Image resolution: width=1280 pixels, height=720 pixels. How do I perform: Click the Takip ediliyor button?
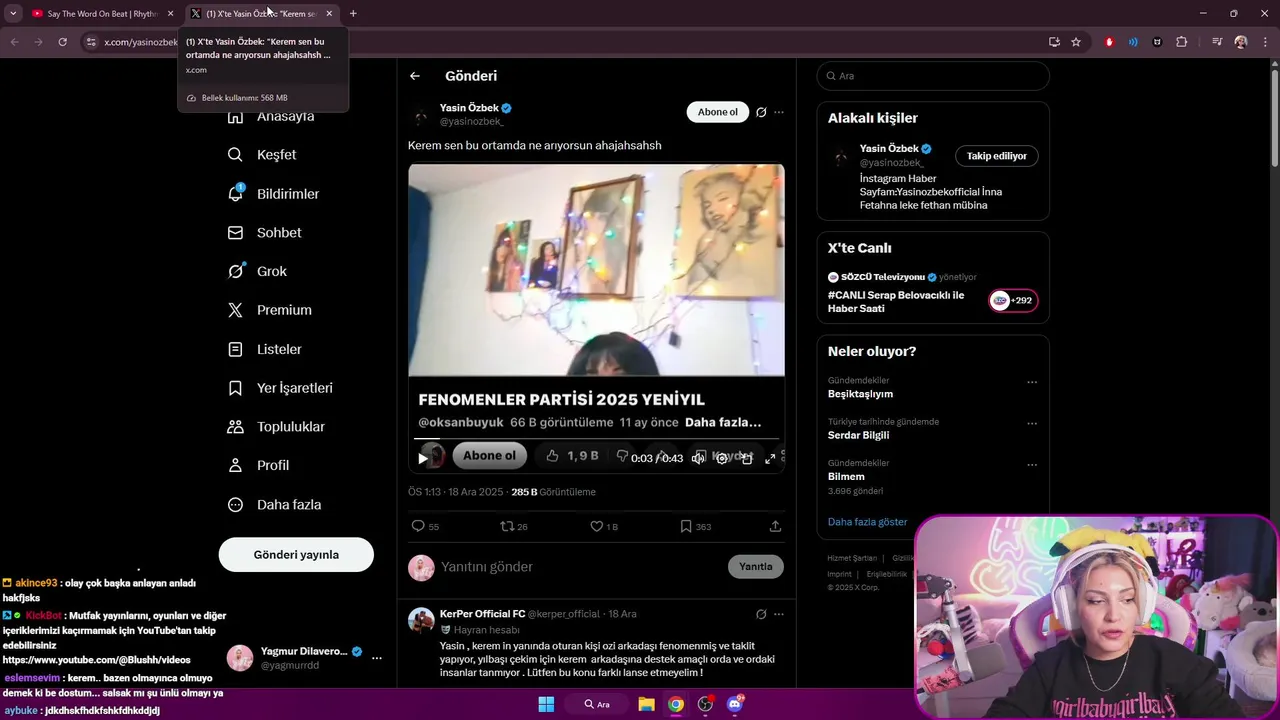[x=996, y=156]
